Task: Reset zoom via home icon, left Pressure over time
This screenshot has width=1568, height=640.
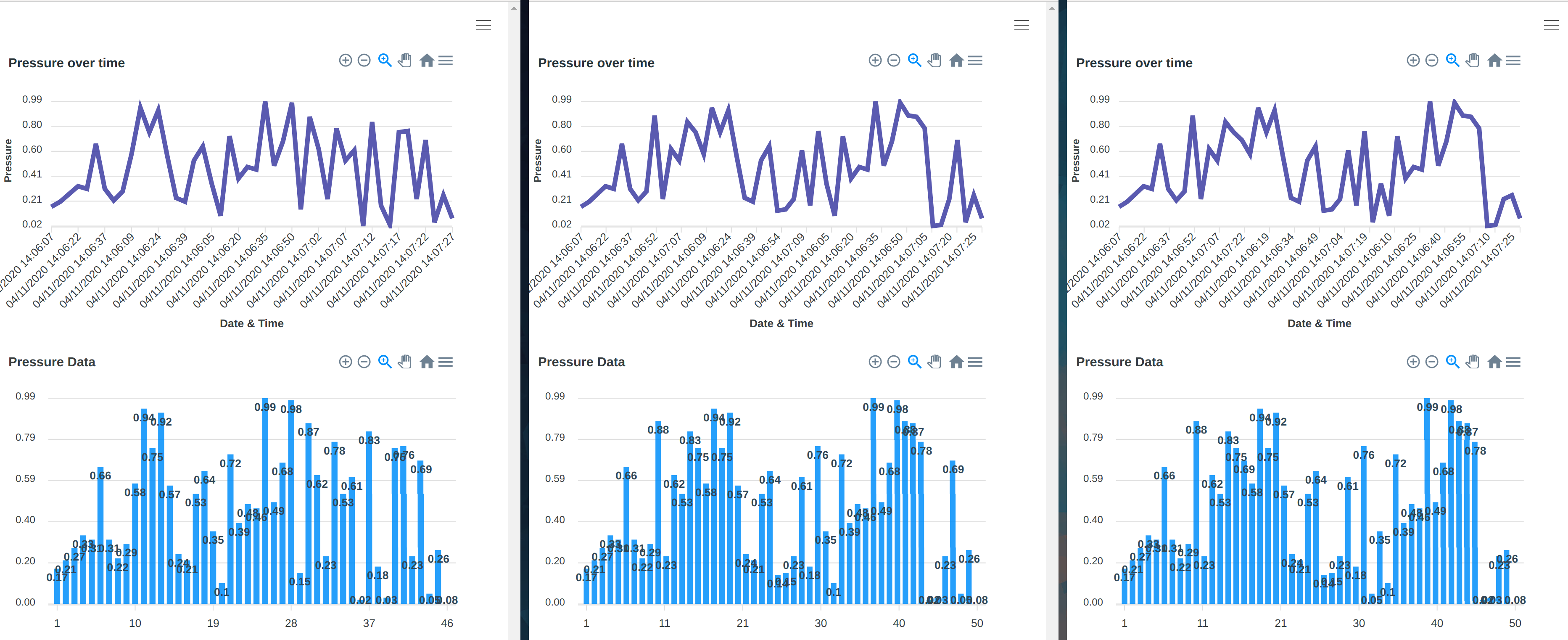Action: [427, 60]
